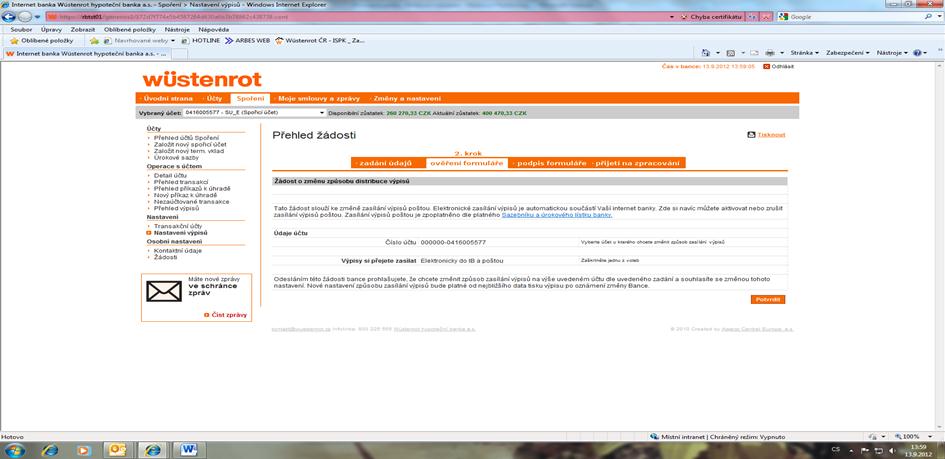Click the wüstenrot logo
945x459 pixels.
click(202, 79)
